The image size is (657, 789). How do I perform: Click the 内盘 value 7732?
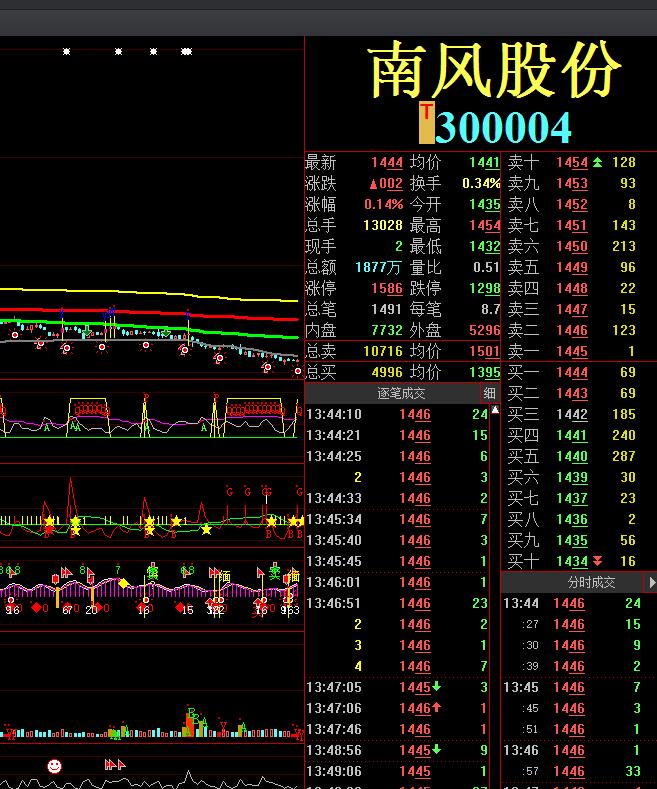[387, 331]
